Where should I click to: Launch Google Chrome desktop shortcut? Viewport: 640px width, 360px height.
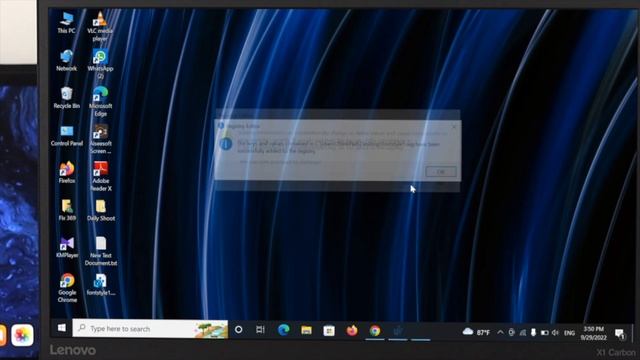pos(67,288)
